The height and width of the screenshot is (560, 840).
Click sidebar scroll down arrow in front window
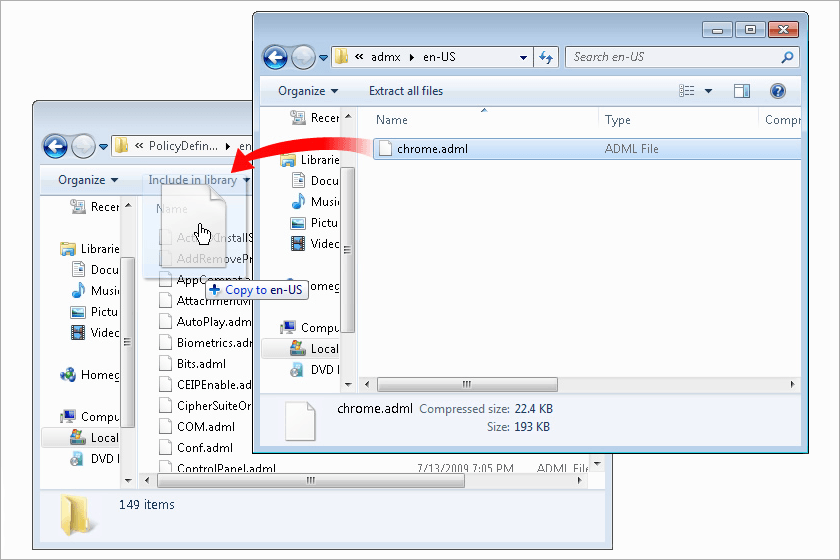pos(348,384)
